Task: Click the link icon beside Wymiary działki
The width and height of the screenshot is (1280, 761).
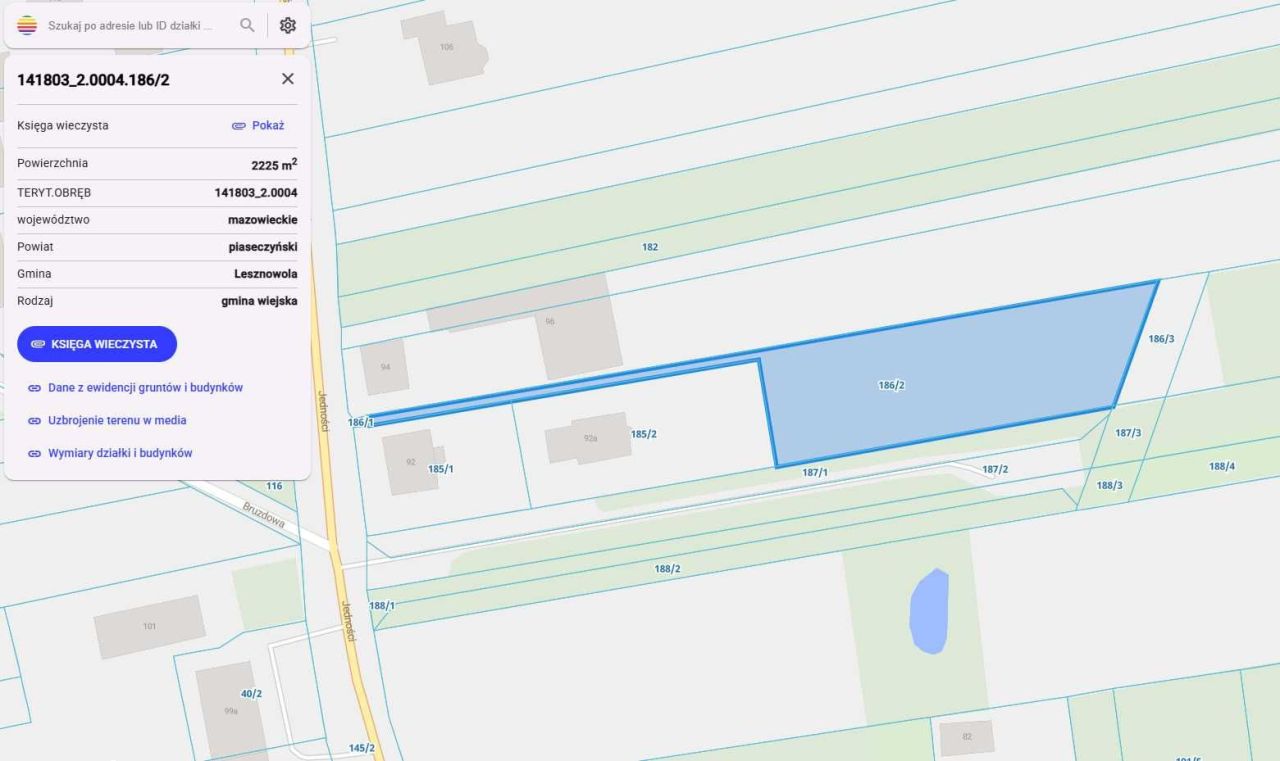Action: click(34, 454)
